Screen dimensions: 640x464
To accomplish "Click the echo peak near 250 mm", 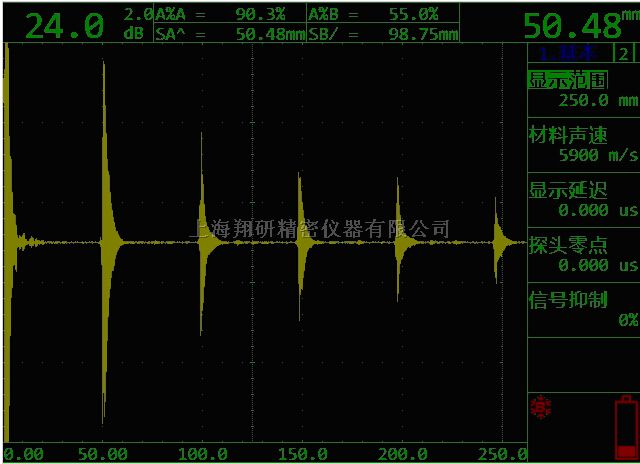I will tap(496, 242).
